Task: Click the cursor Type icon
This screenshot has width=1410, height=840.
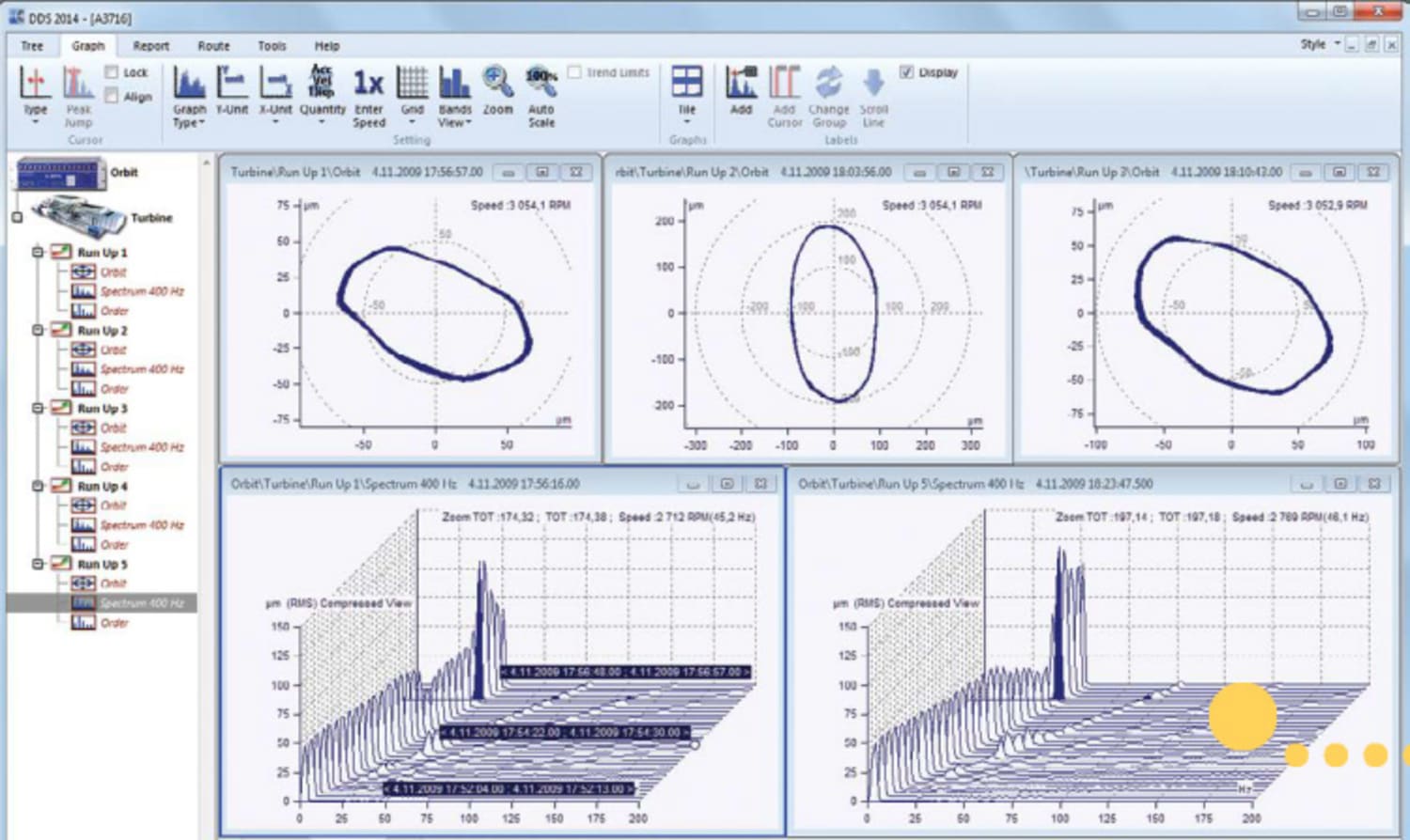Action: point(35,84)
